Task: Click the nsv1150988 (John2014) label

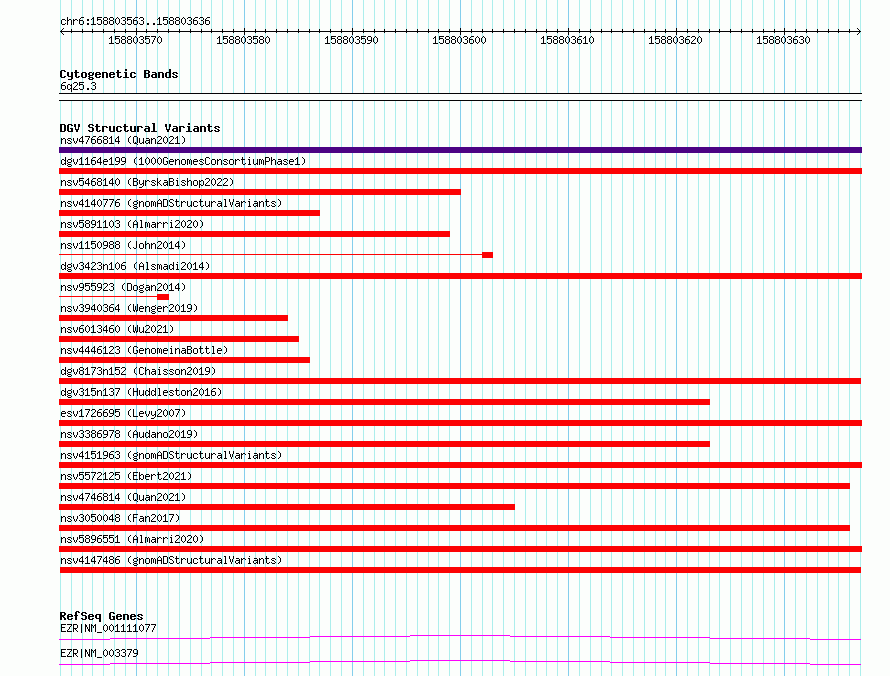Action: tap(123, 245)
